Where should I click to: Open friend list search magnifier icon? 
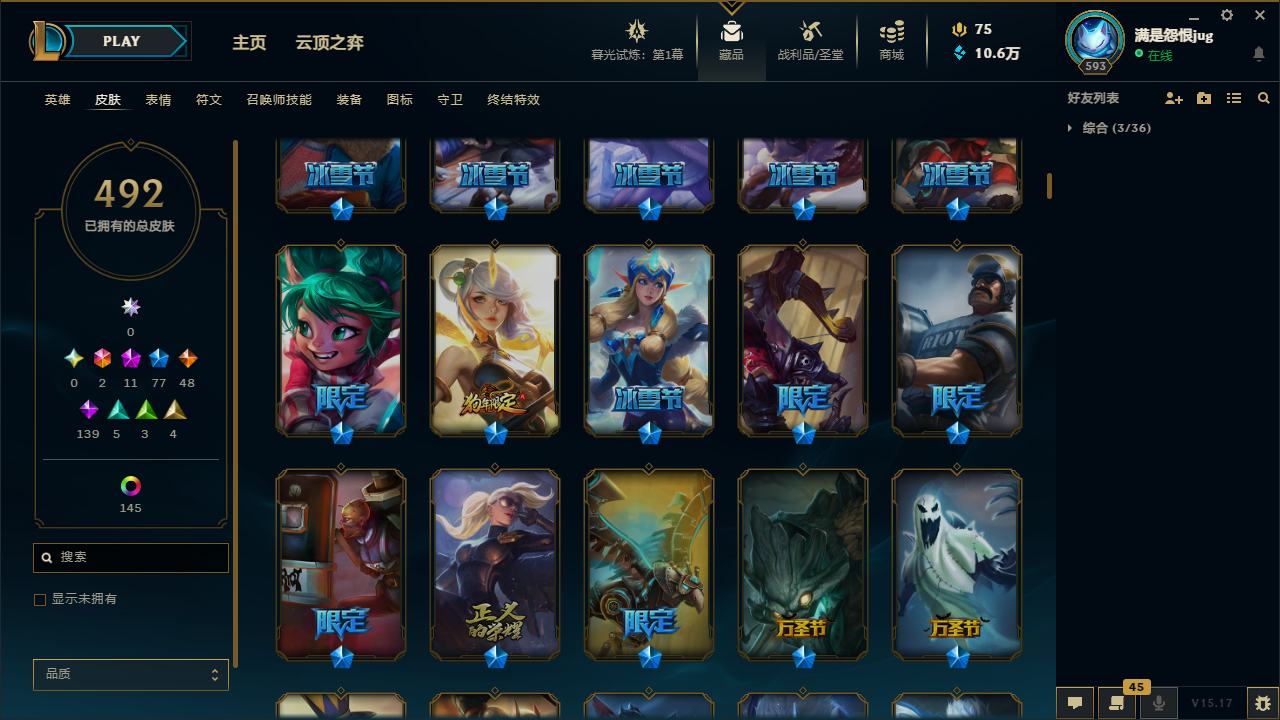click(x=1264, y=98)
